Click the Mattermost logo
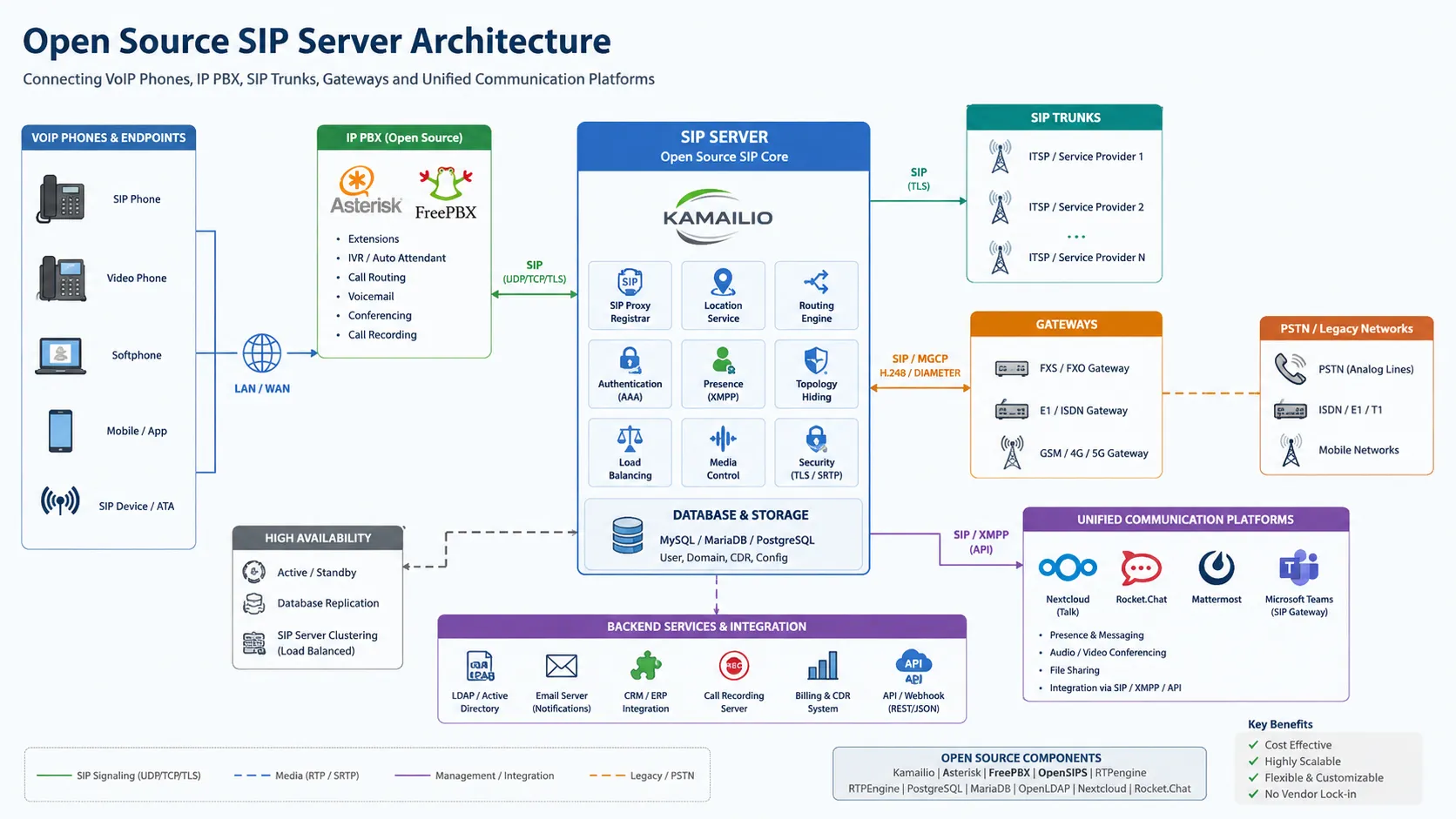The height and width of the screenshot is (819, 1456). pyautogui.click(x=1217, y=567)
